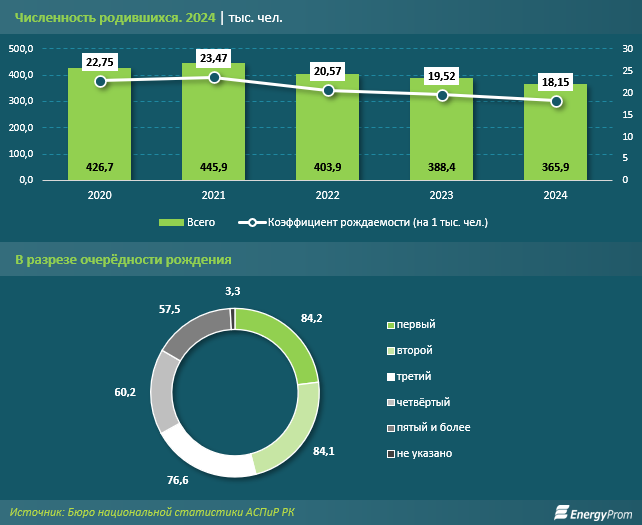The image size is (642, 525).
Task: Click the 'не указано' legend color square
Action: (x=391, y=453)
